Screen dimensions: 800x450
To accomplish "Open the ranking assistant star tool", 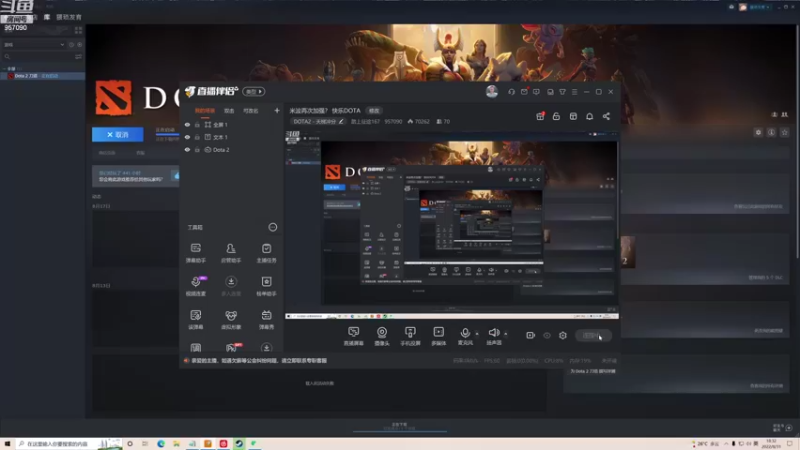I will click(266, 286).
